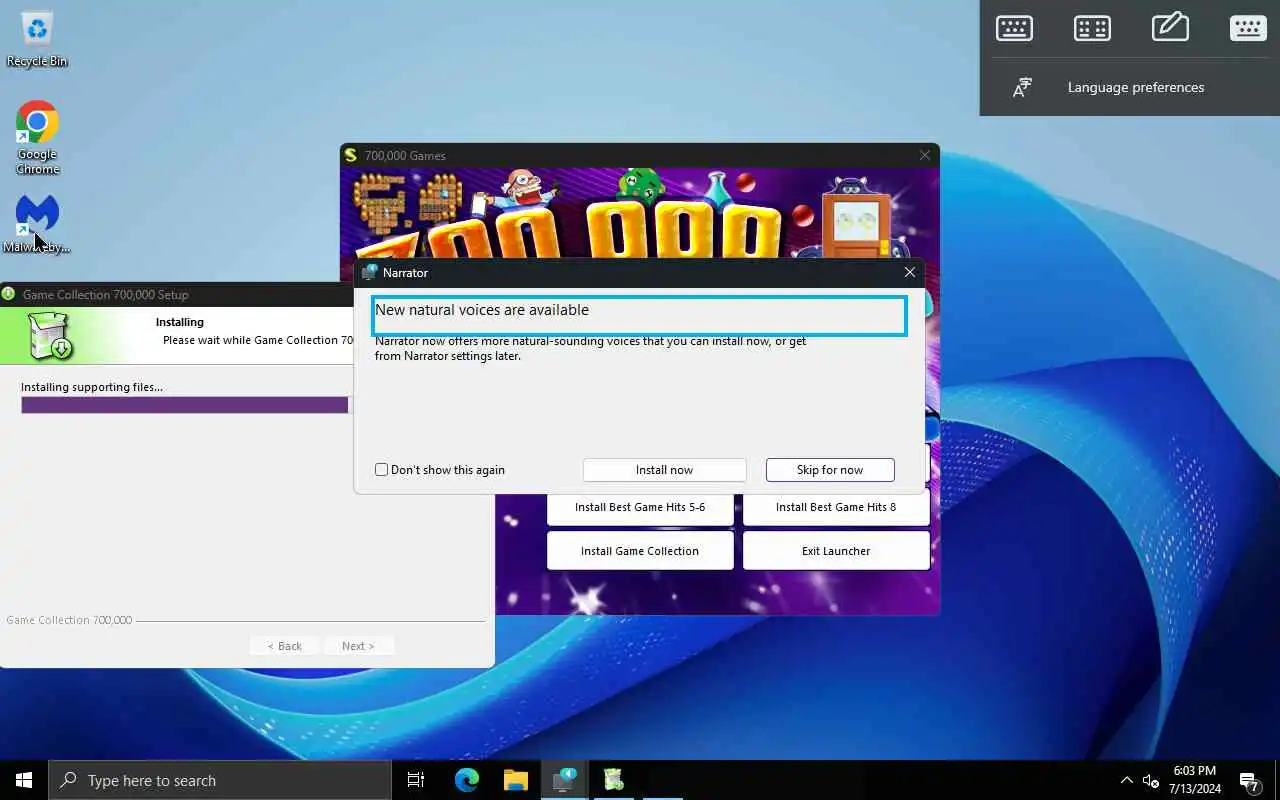Click Install now in Narrator dialog
This screenshot has width=1280, height=800.
tap(664, 470)
